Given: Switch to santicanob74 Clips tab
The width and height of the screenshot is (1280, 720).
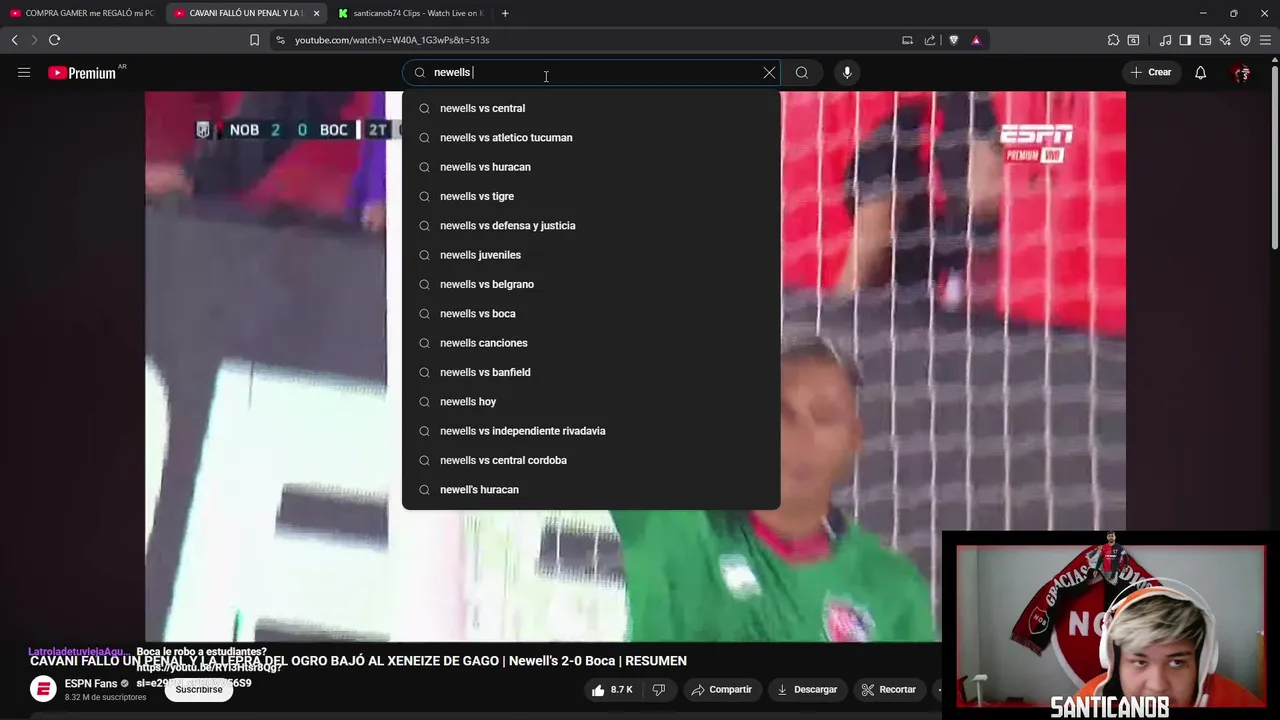Looking at the screenshot, I should pos(410,13).
